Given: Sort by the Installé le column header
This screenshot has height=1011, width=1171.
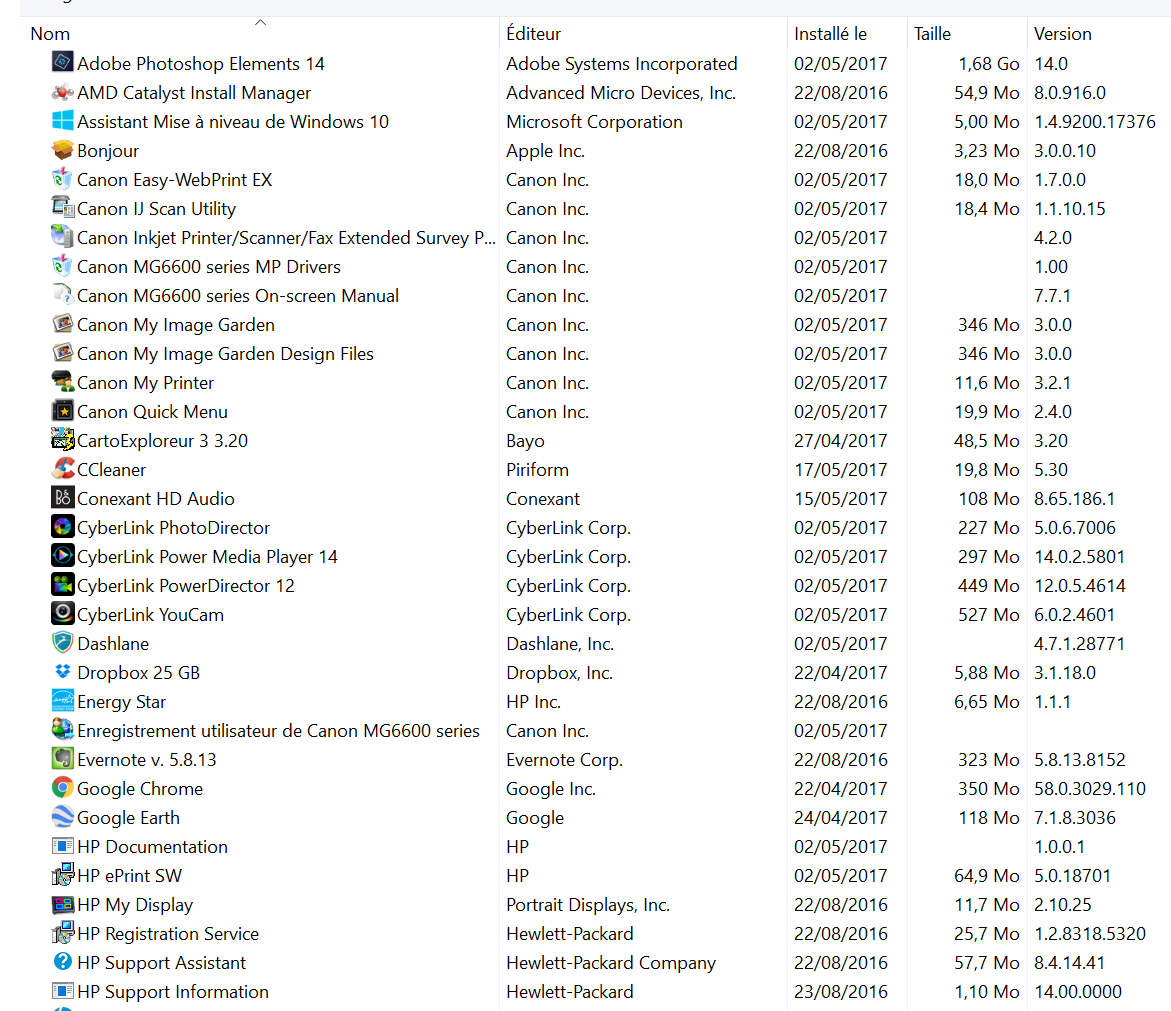Looking at the screenshot, I should (830, 34).
